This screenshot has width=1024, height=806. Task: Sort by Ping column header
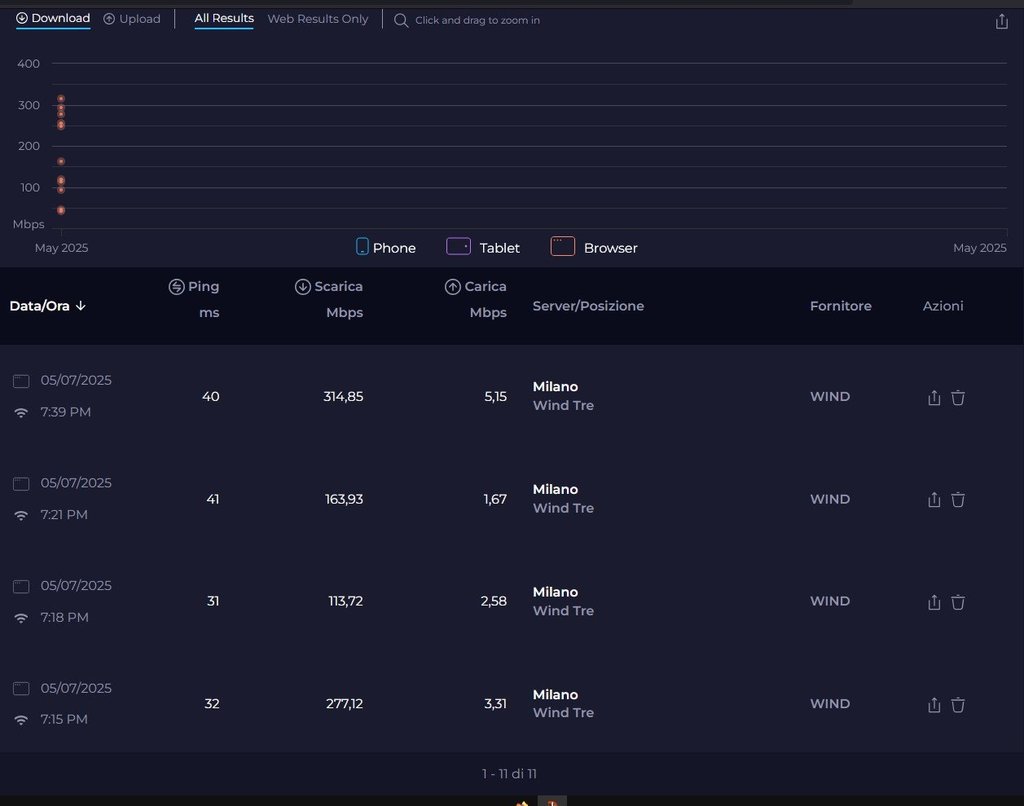[194, 287]
